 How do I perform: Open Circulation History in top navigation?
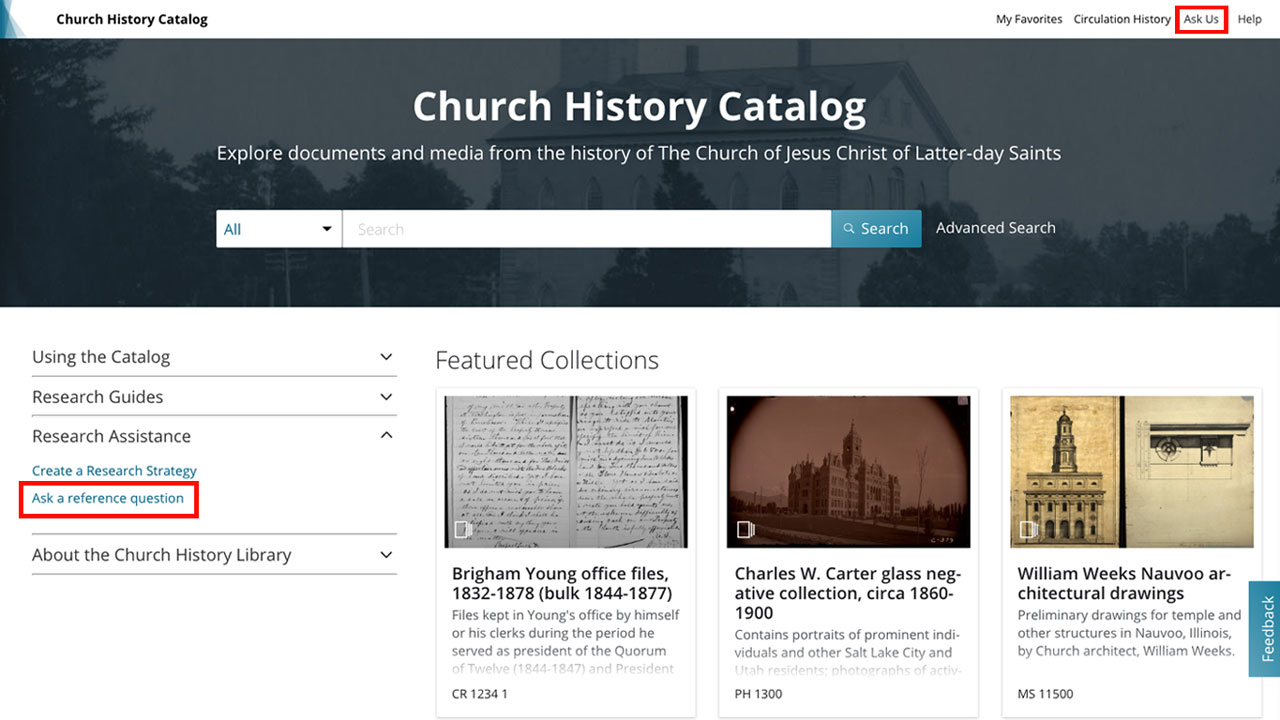coord(1122,19)
